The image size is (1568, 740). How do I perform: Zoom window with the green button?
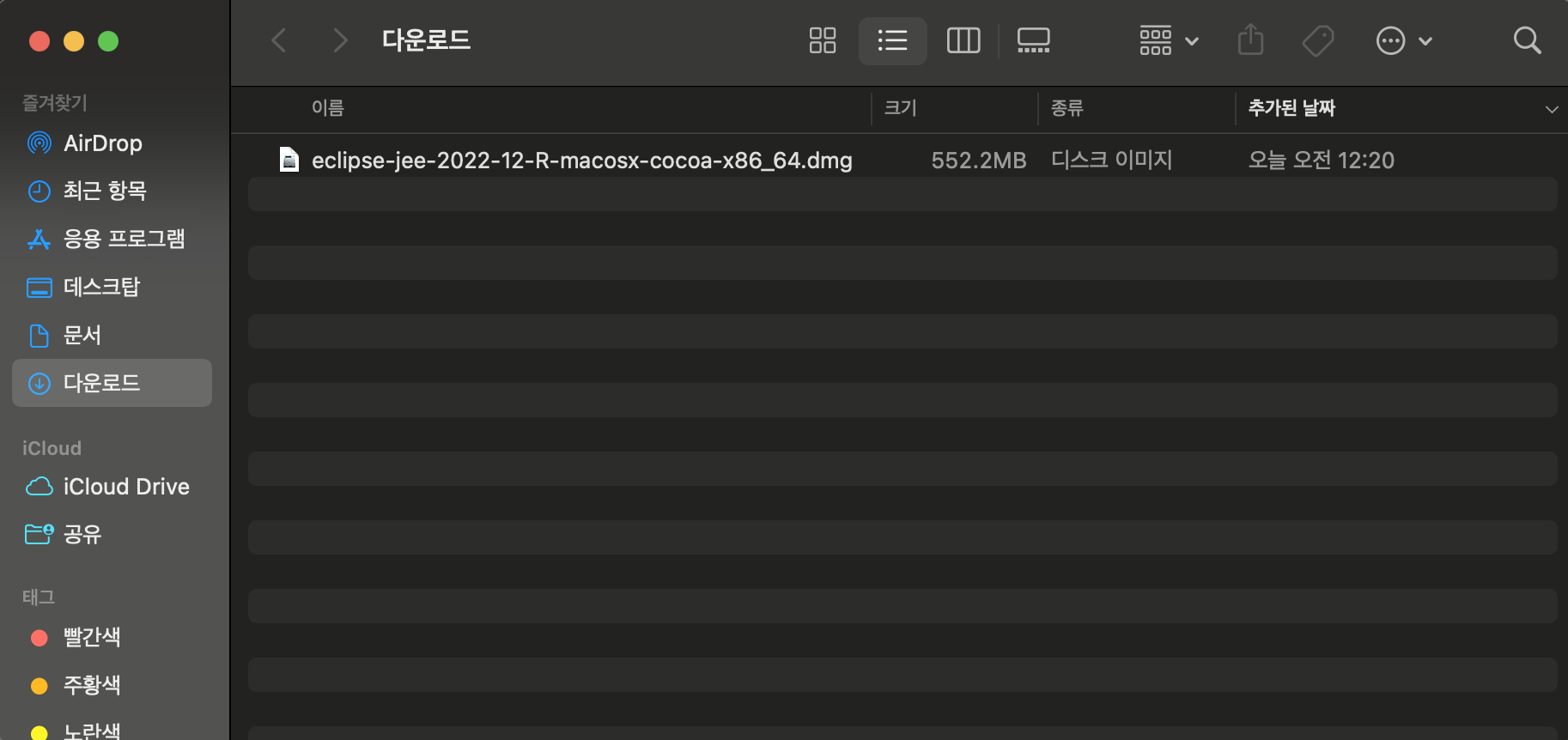[x=108, y=41]
